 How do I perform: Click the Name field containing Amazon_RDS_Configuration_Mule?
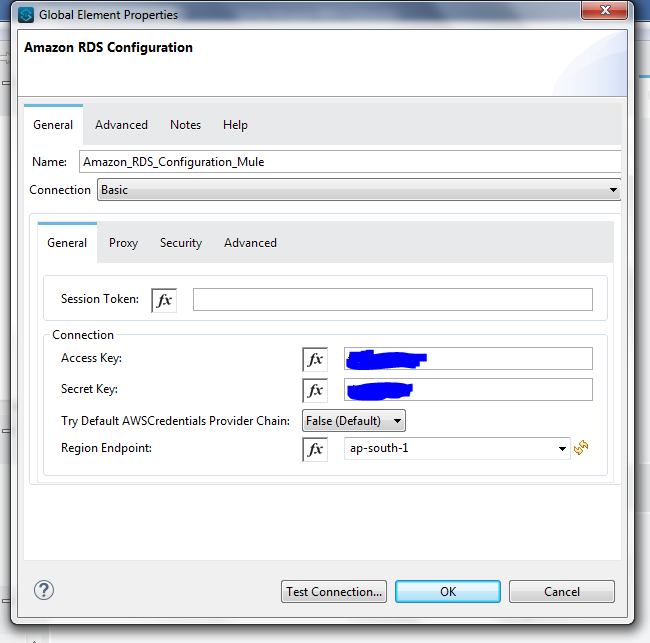(350, 162)
